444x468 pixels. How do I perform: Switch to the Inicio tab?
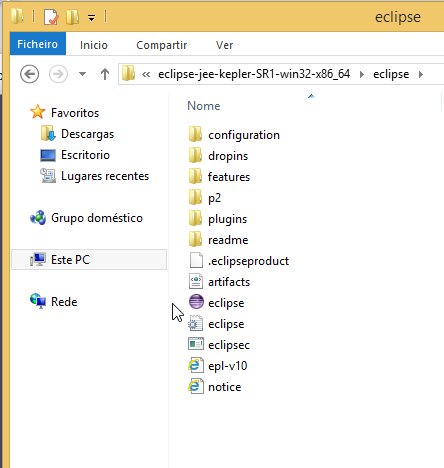pos(94,45)
